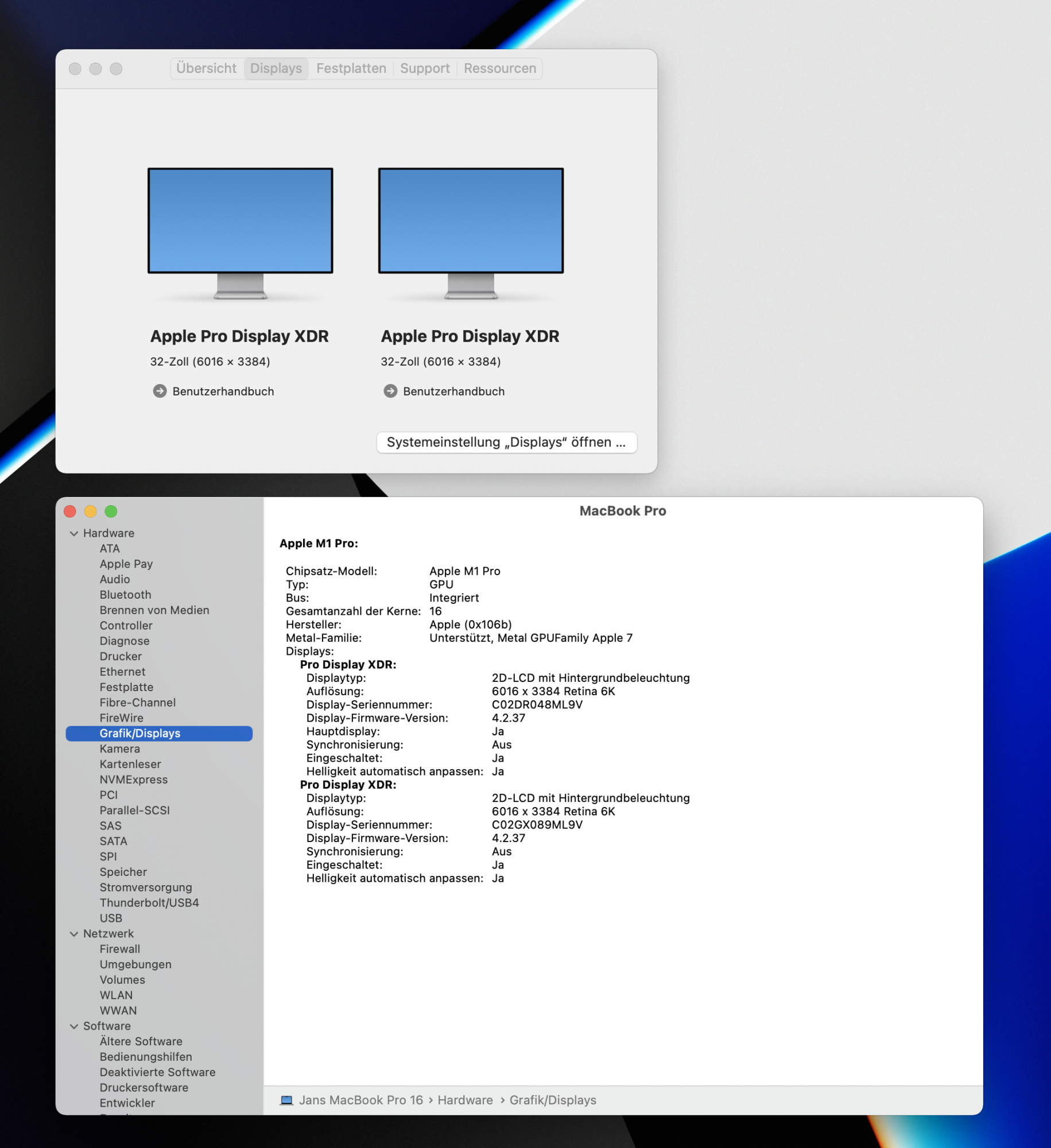This screenshot has width=1051, height=1148.
Task: Open the left display's Benutzerhandbuch arrow icon
Action: (160, 391)
